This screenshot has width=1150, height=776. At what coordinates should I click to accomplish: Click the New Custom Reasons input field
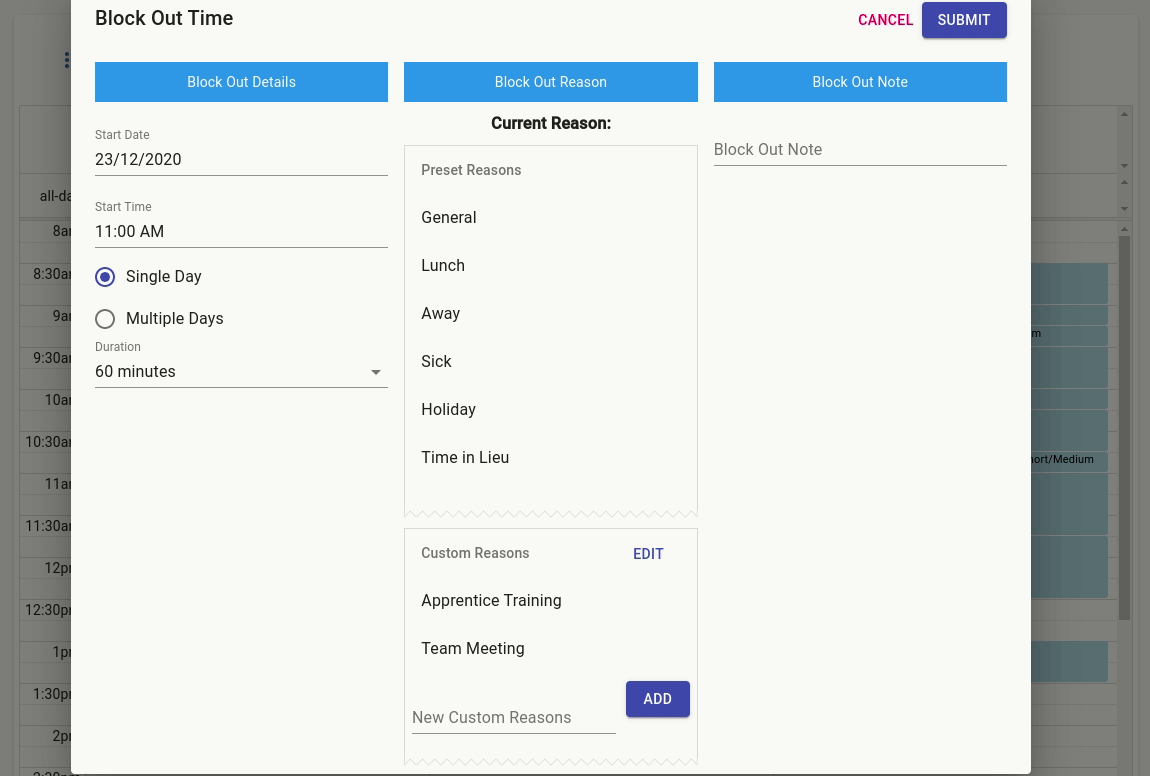[x=513, y=717]
